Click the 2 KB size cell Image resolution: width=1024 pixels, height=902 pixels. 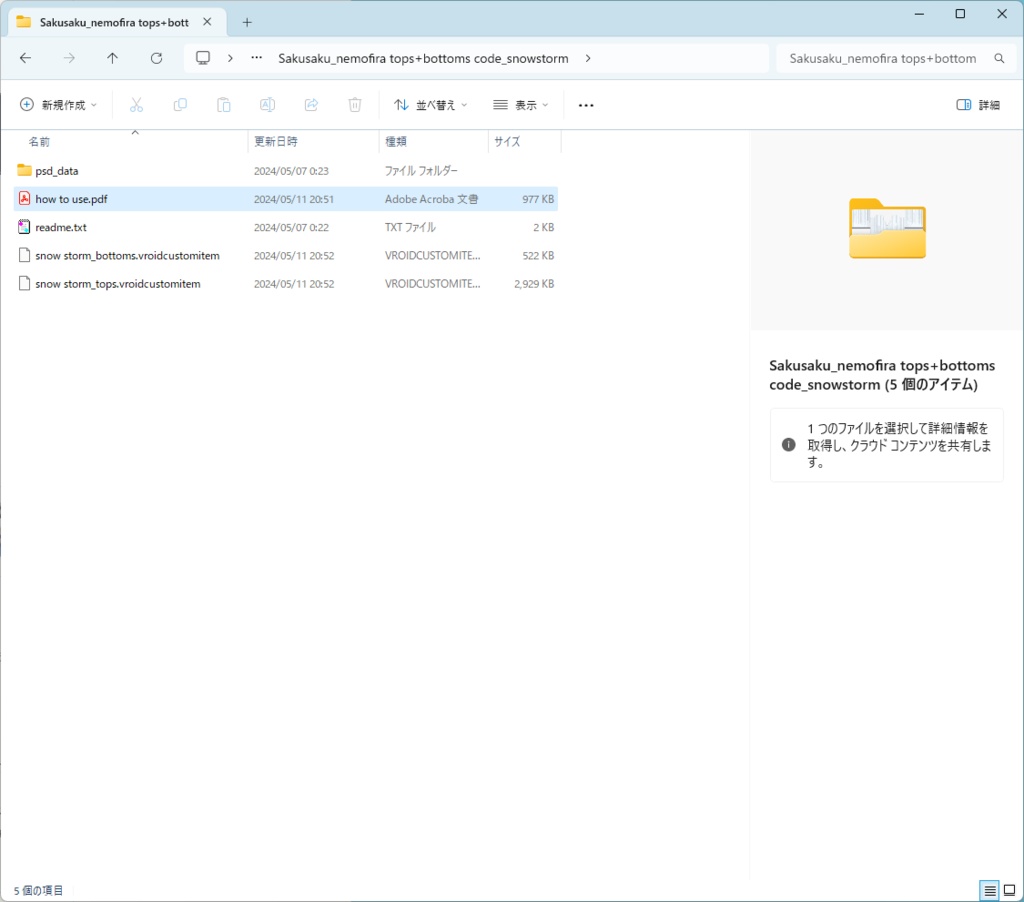[x=543, y=227]
